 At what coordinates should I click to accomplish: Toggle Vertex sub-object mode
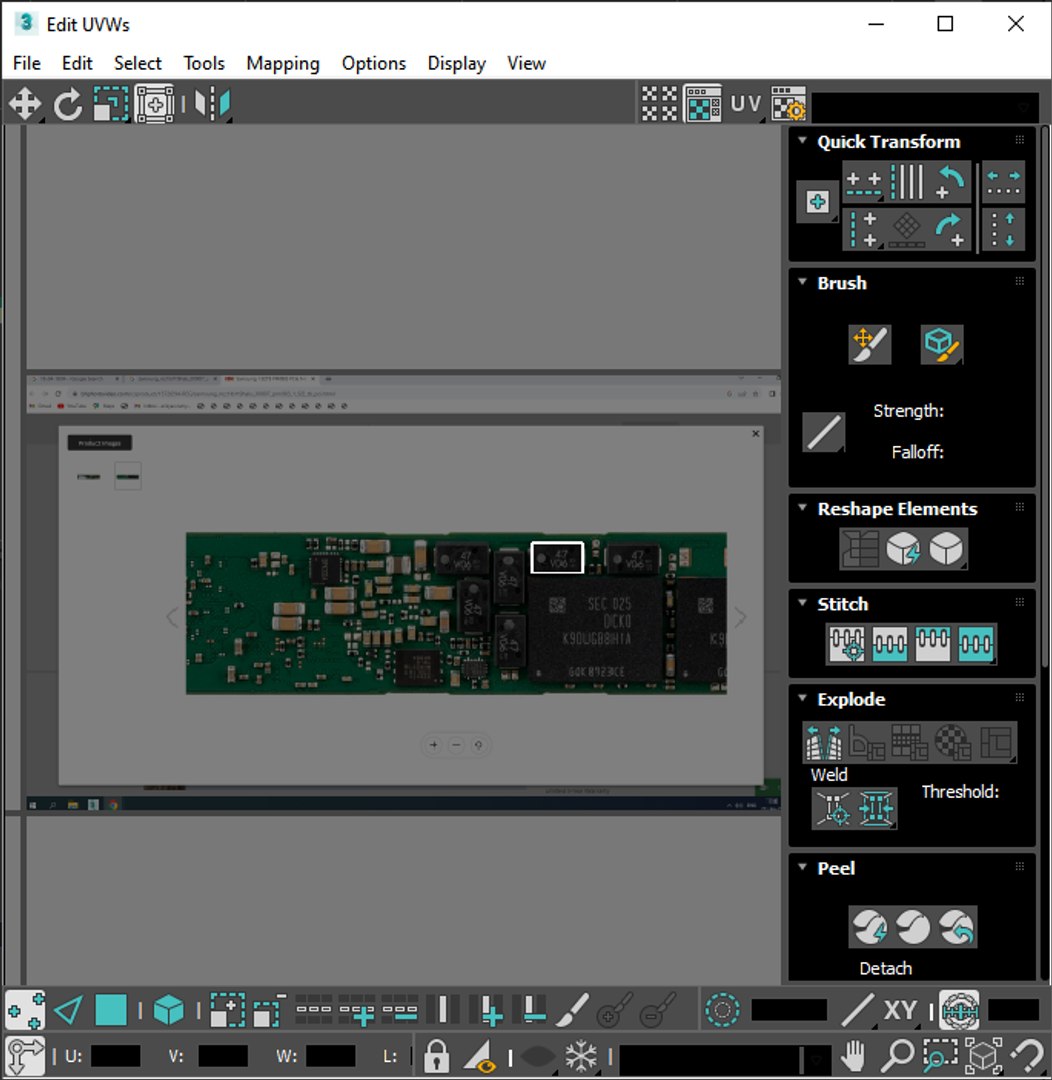[25, 1010]
